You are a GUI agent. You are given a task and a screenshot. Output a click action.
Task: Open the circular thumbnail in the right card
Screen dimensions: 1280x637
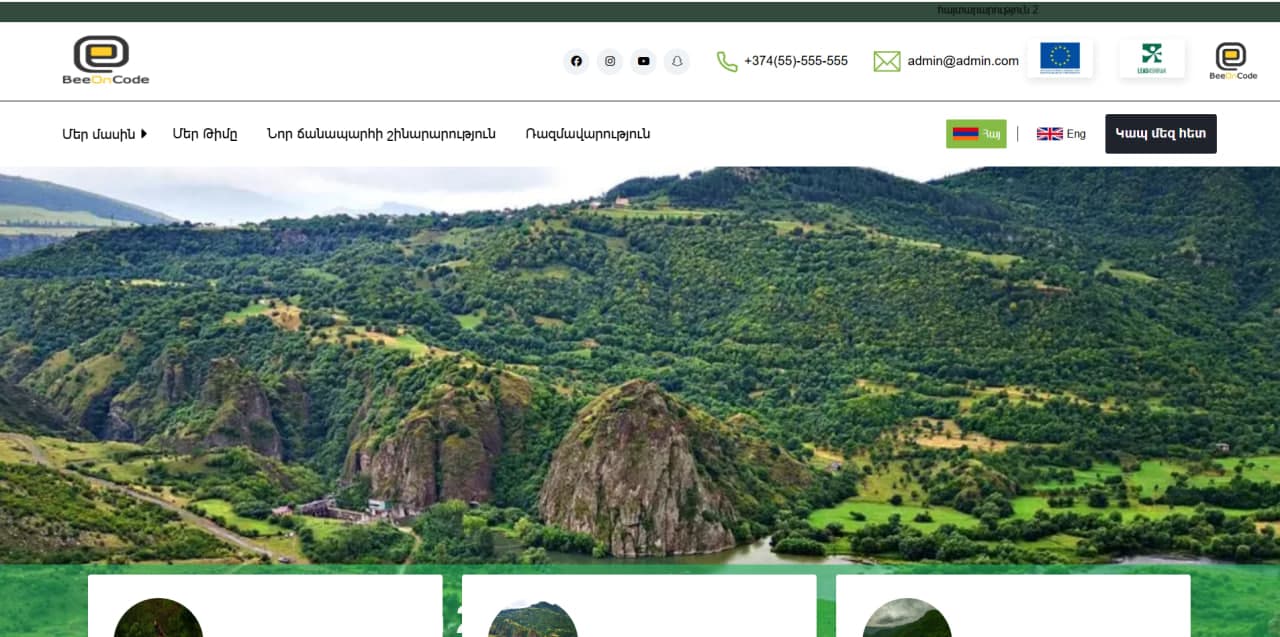click(906, 618)
